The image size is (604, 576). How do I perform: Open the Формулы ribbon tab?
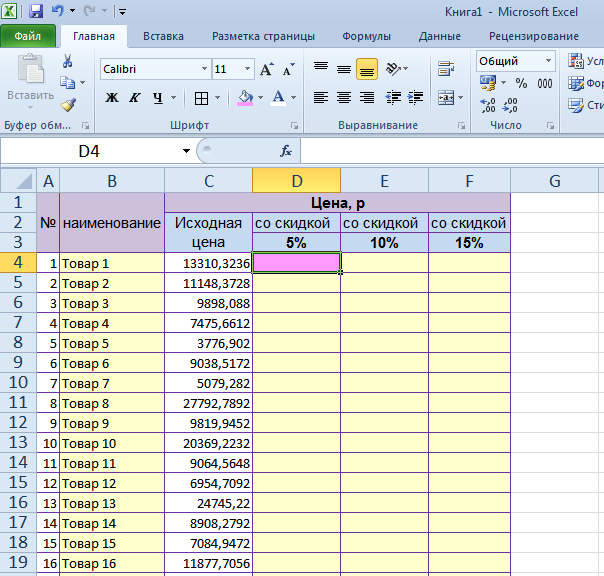pyautogui.click(x=366, y=37)
